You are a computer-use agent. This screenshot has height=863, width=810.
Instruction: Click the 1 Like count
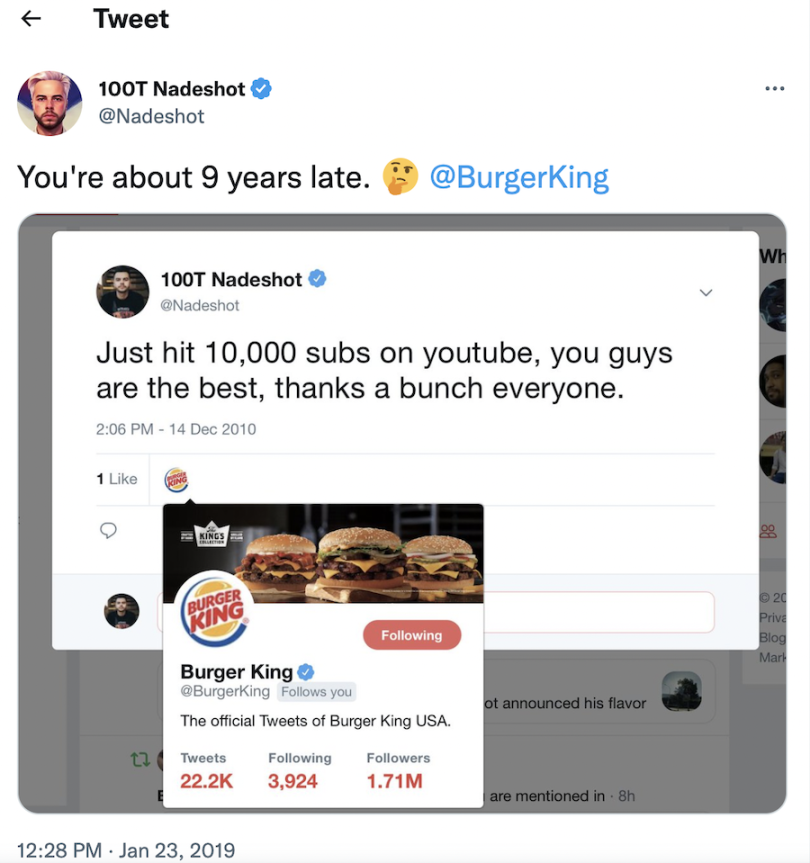point(117,479)
